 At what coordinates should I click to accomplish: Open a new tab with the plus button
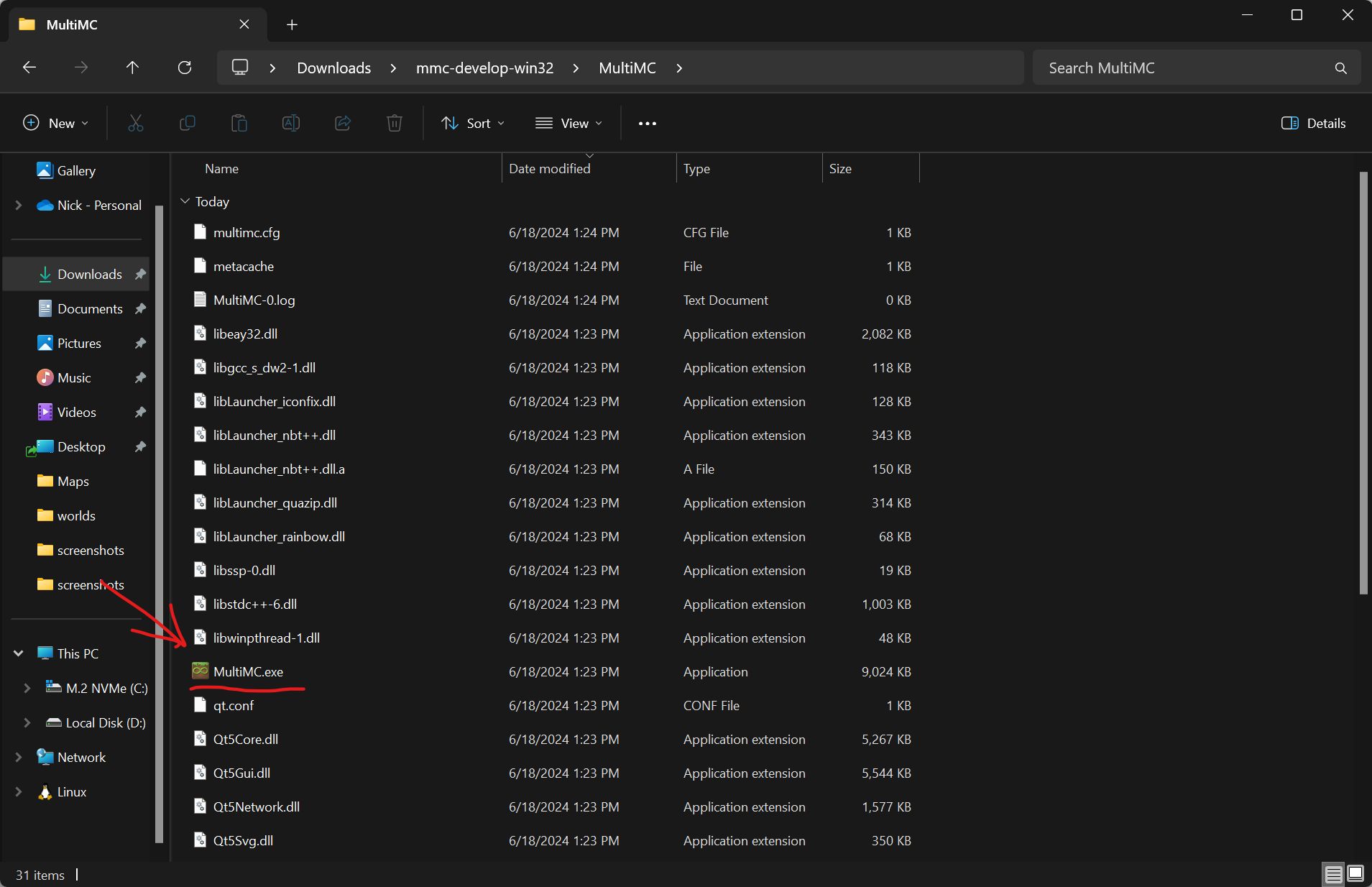click(x=292, y=25)
